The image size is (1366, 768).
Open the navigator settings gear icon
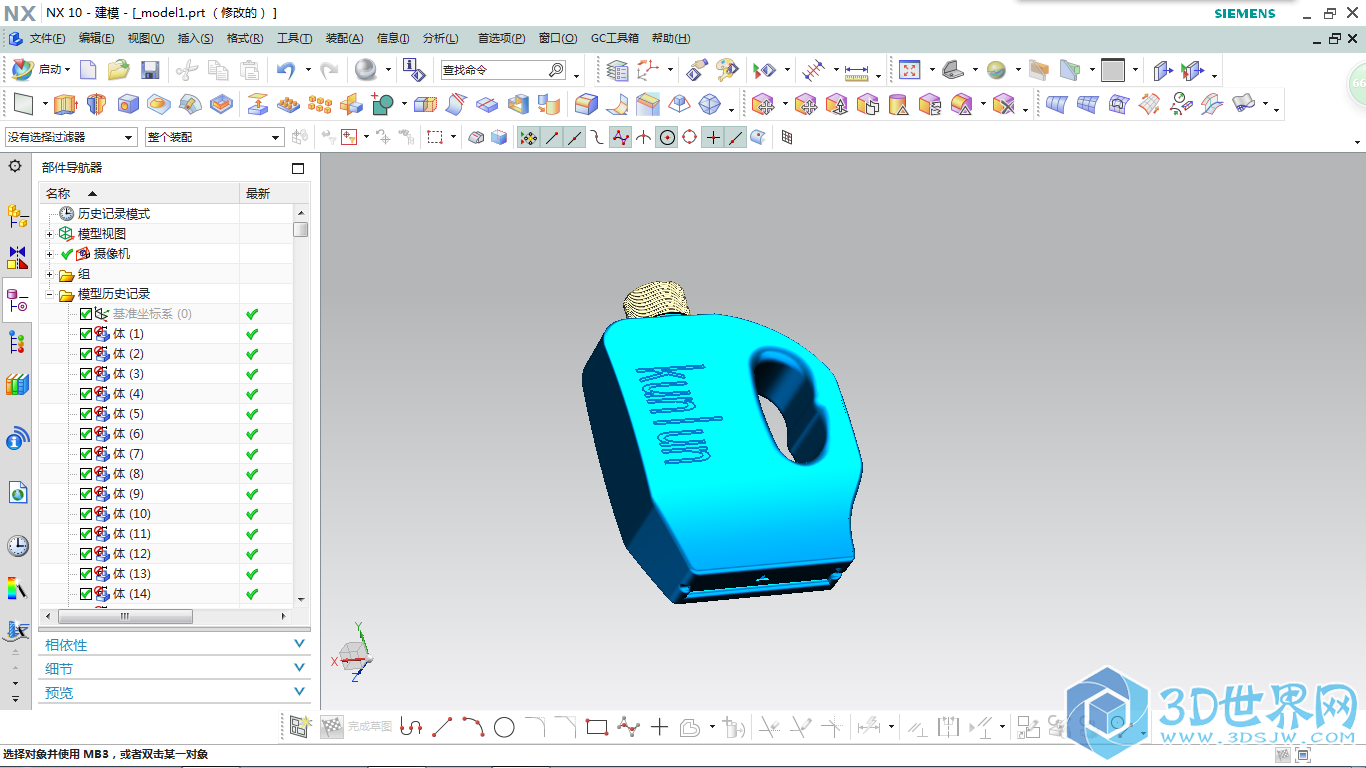[15, 166]
